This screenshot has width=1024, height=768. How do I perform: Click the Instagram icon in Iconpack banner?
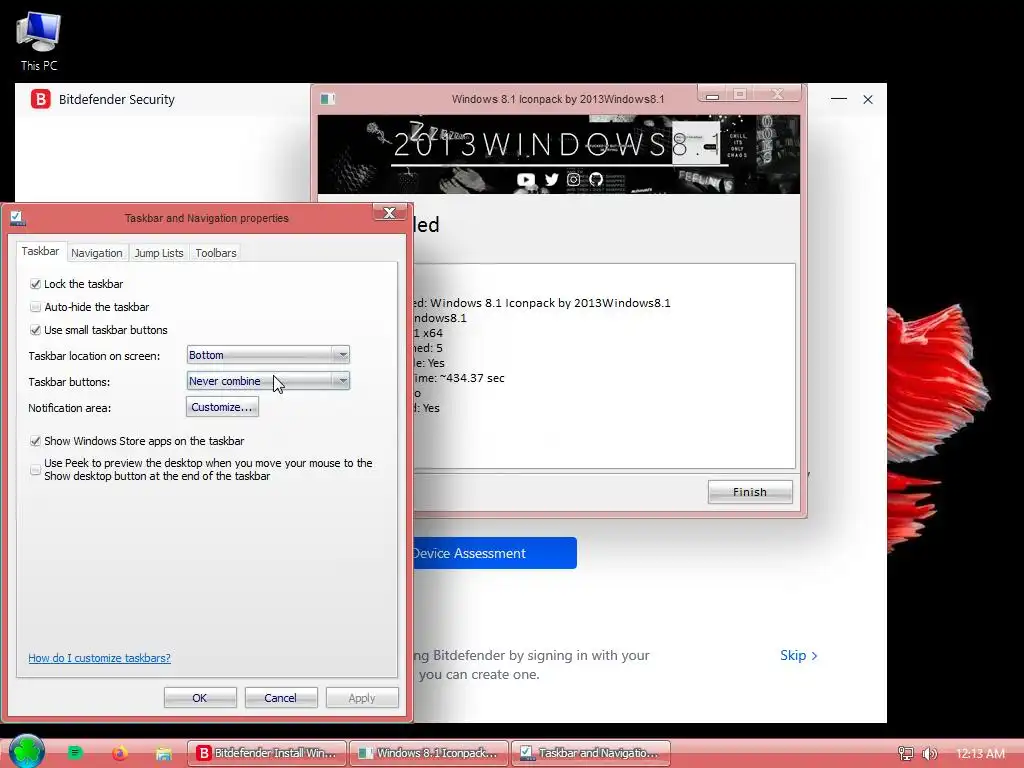coord(573,179)
